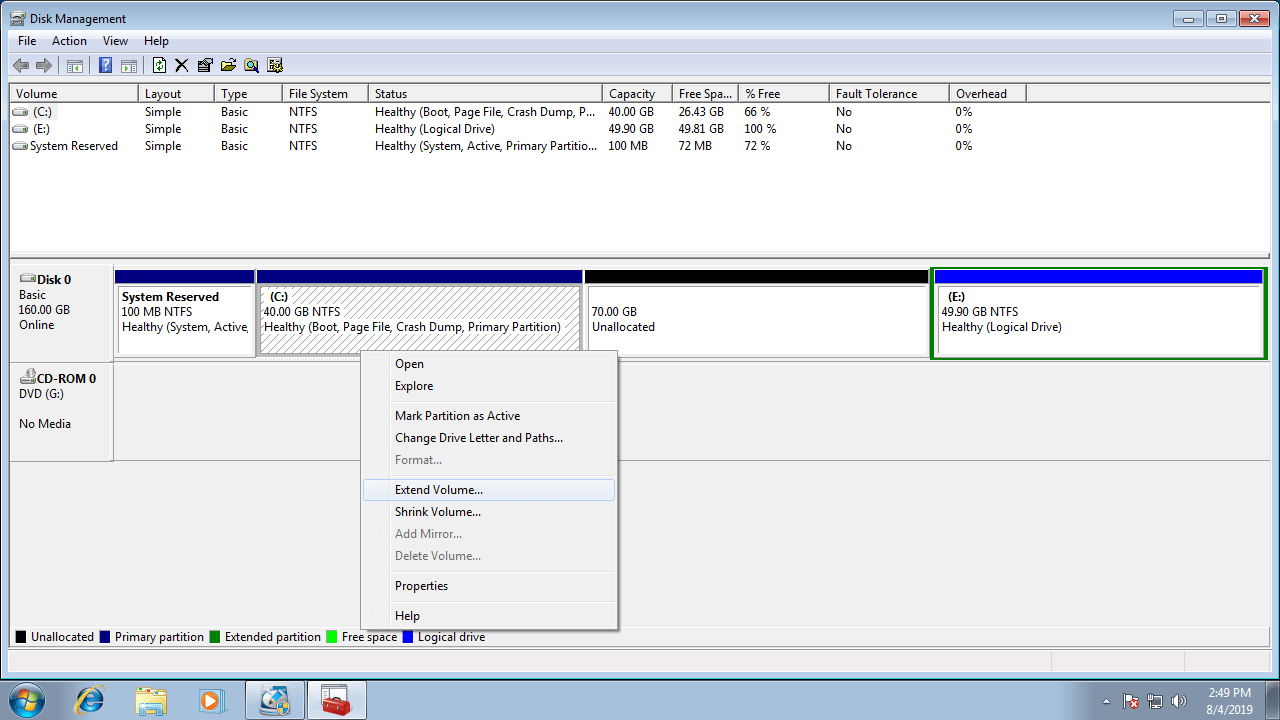Click the File System column header

coord(318,93)
